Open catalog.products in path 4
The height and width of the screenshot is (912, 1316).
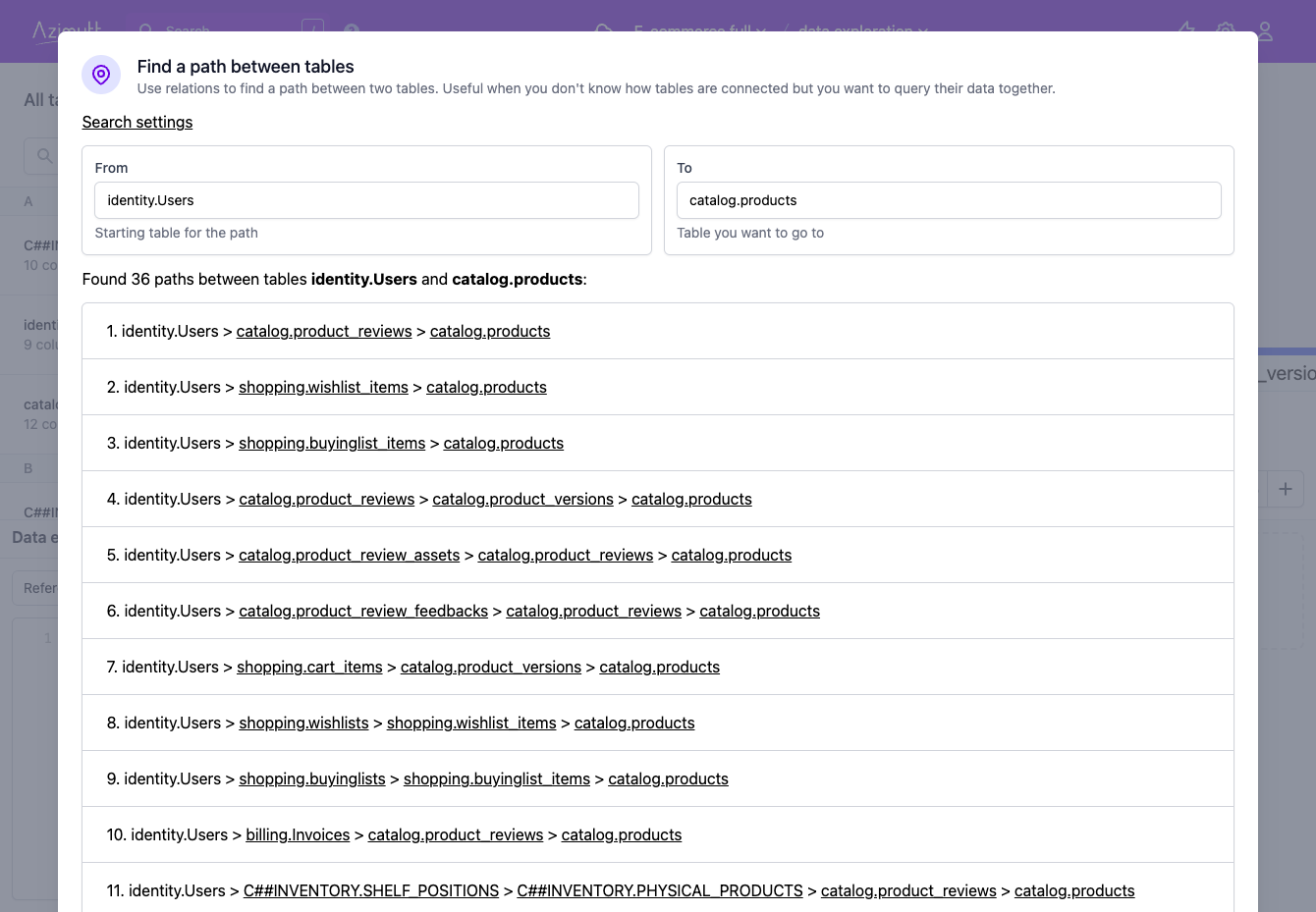tap(691, 499)
